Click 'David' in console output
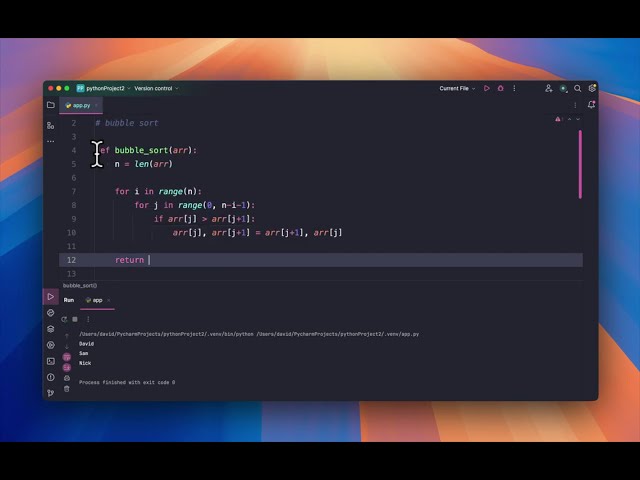This screenshot has width=640, height=480. [87, 344]
